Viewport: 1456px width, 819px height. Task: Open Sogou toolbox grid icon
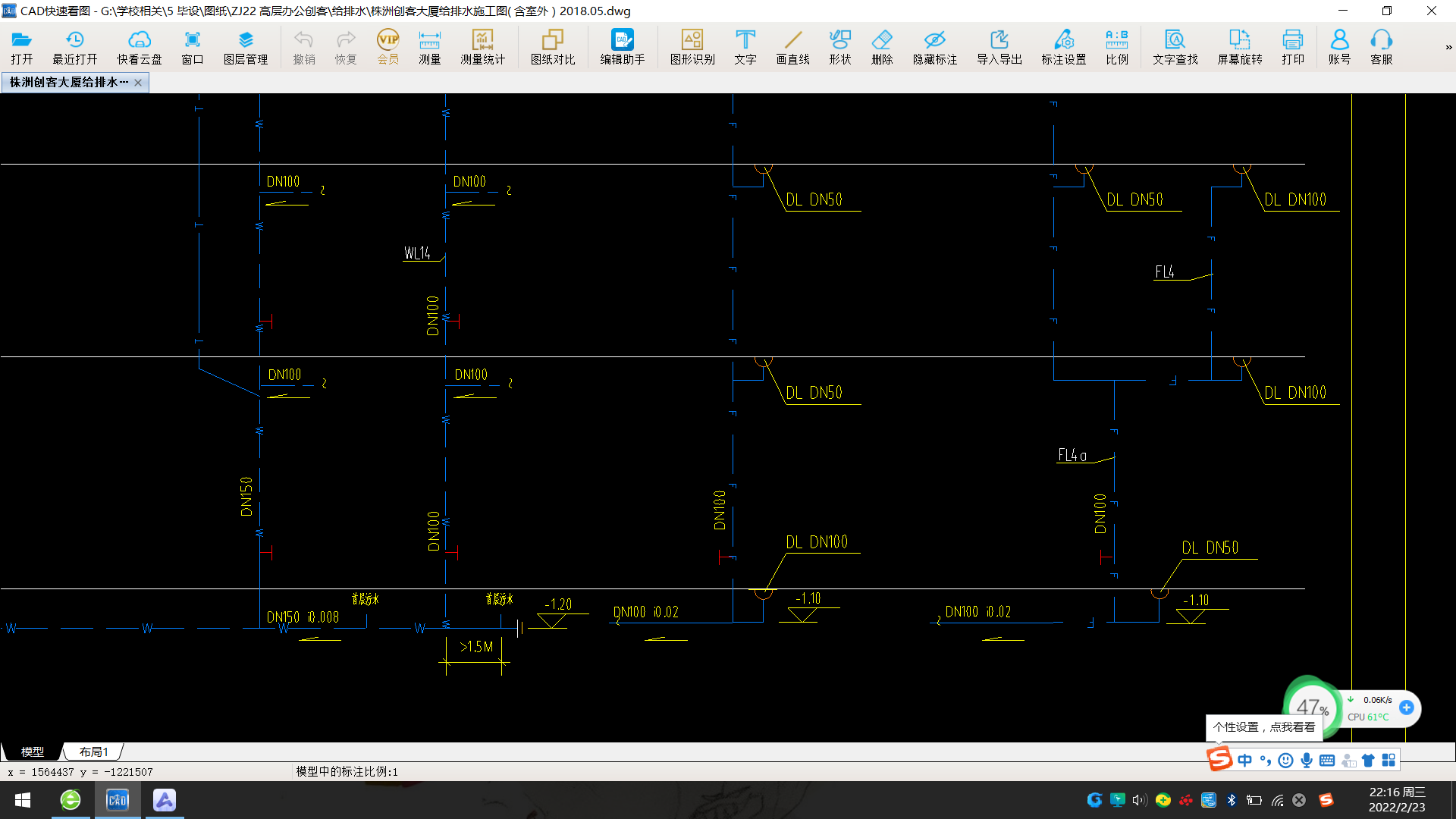coord(1389,760)
